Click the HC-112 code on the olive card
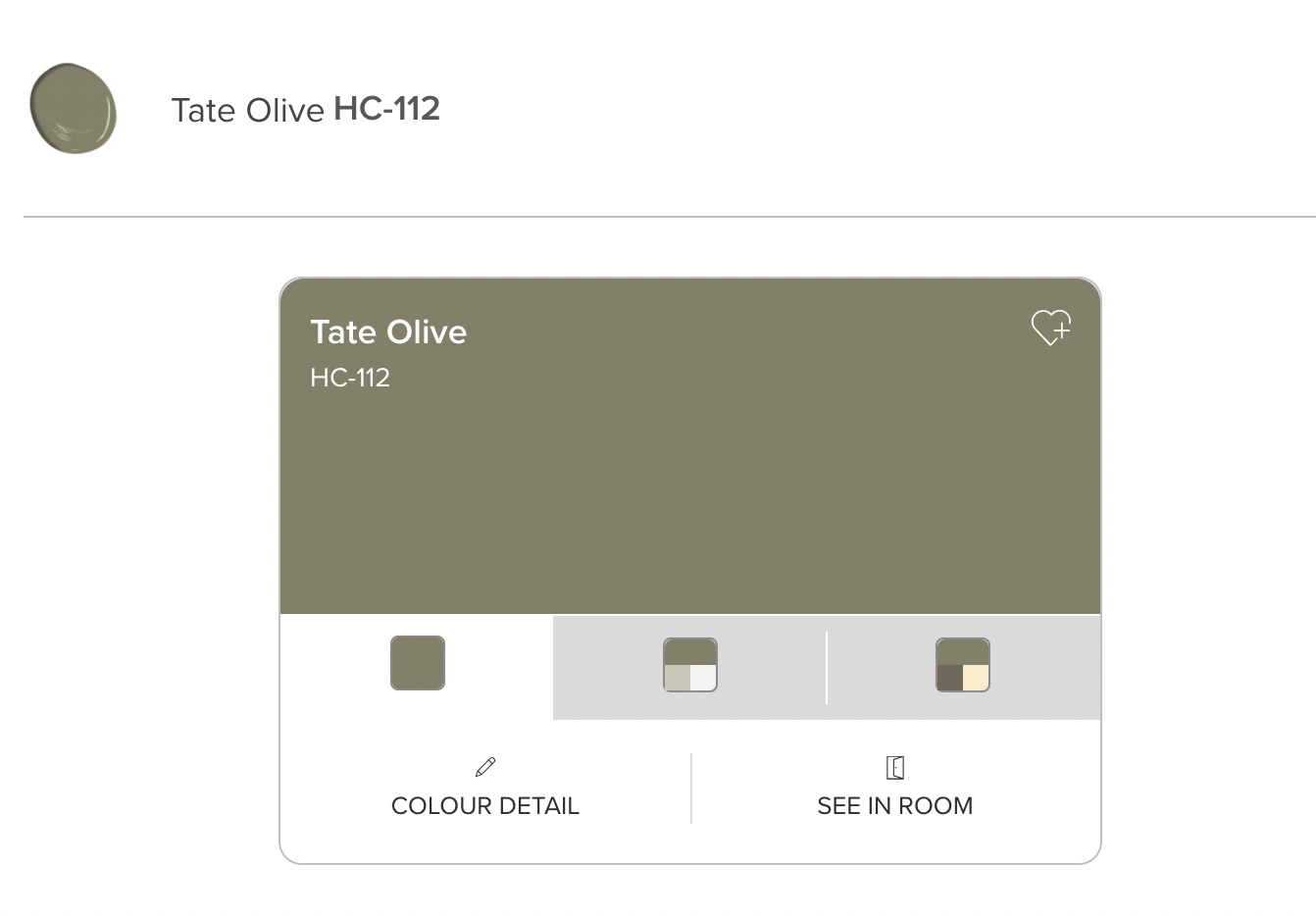Viewport: 1316px width, 916px height. click(350, 378)
